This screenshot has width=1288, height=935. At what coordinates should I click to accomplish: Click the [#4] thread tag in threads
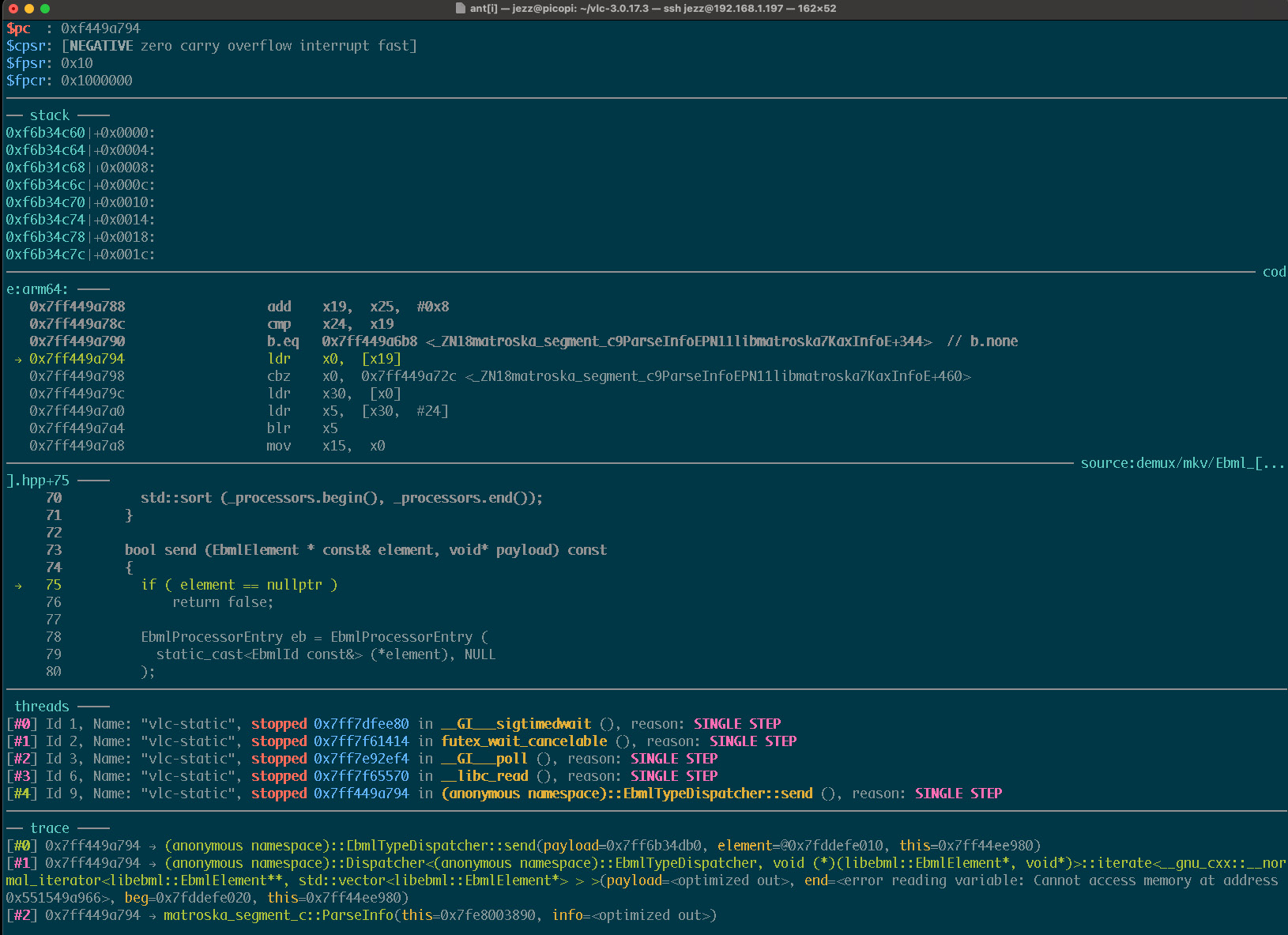click(x=21, y=794)
